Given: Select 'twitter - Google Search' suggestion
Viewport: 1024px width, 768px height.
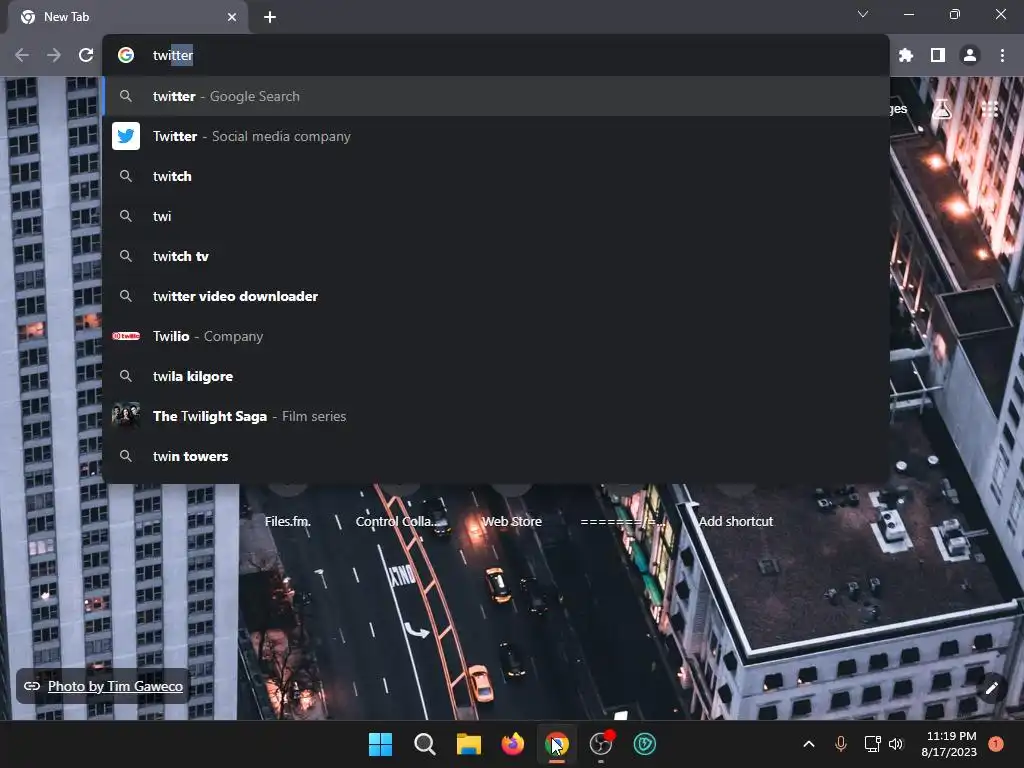Looking at the screenshot, I should tap(496, 96).
